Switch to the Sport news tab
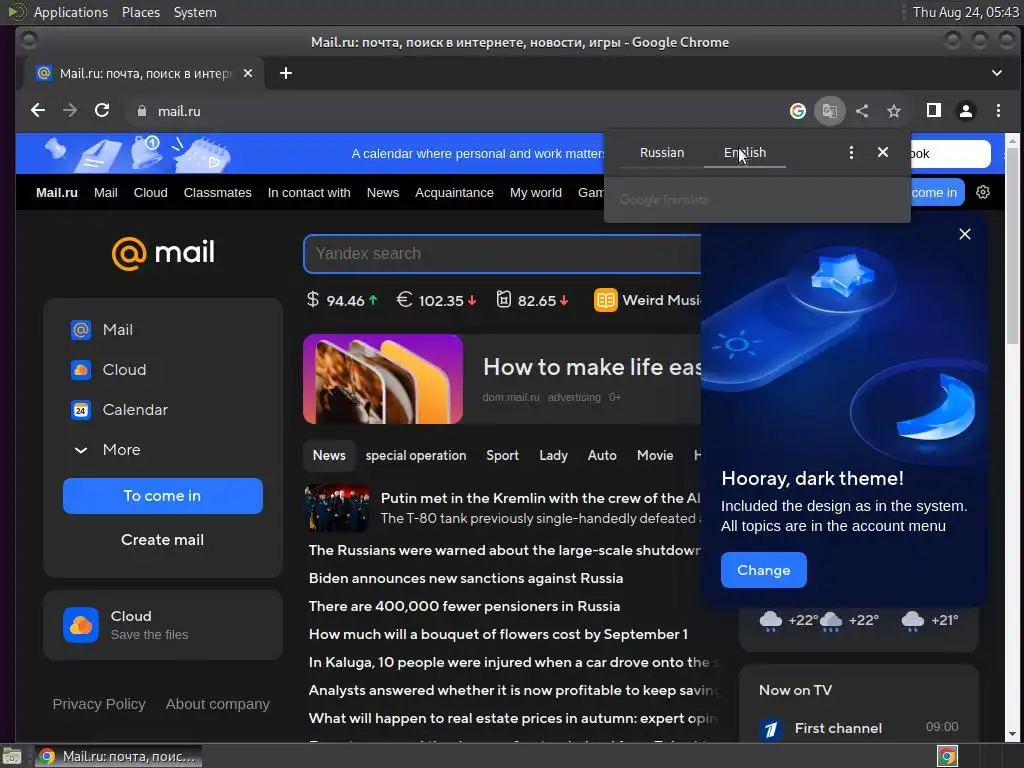The height and width of the screenshot is (768, 1024). (502, 456)
